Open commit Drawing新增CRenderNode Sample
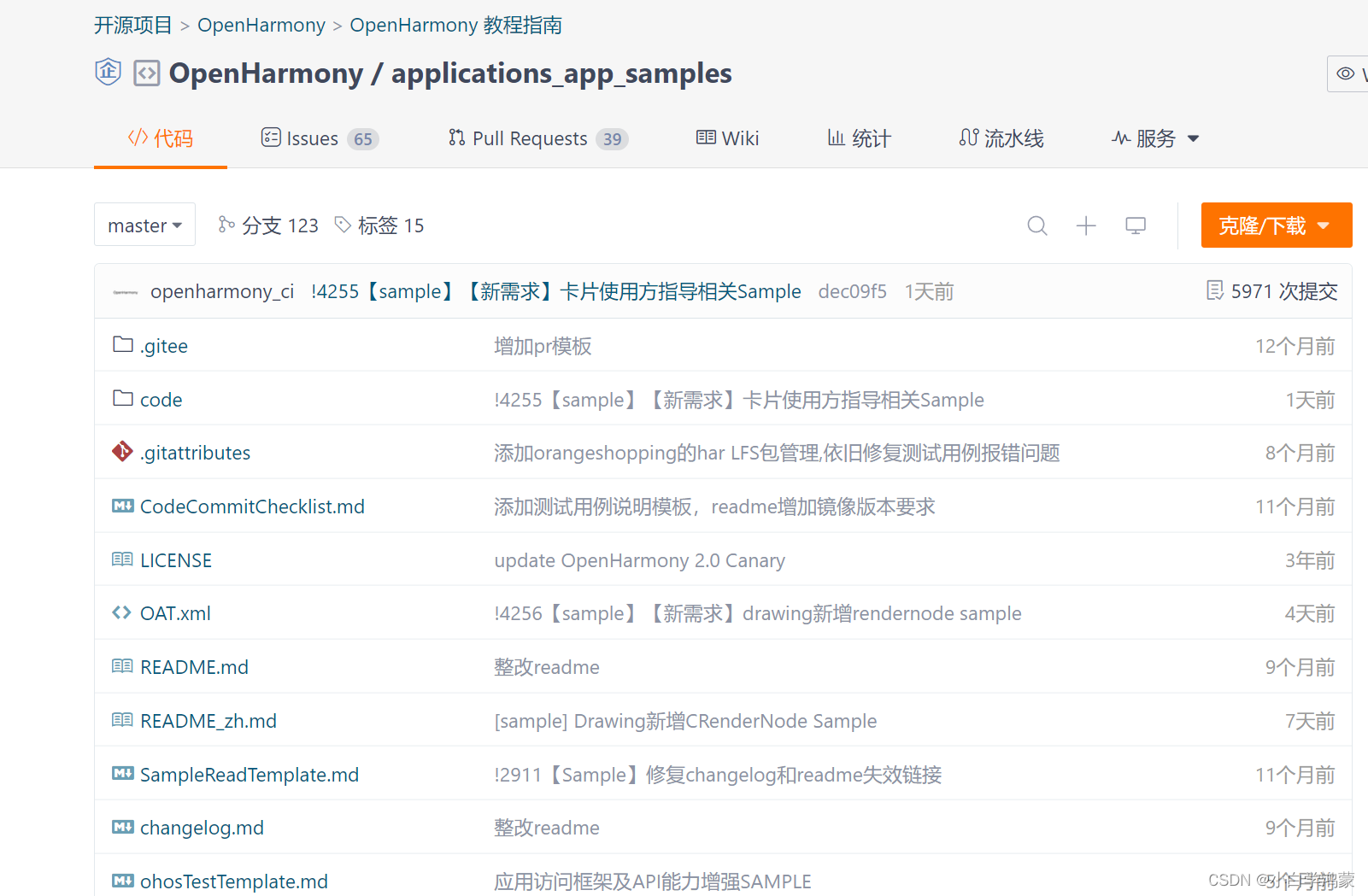Image resolution: width=1368 pixels, height=896 pixels. (685, 721)
